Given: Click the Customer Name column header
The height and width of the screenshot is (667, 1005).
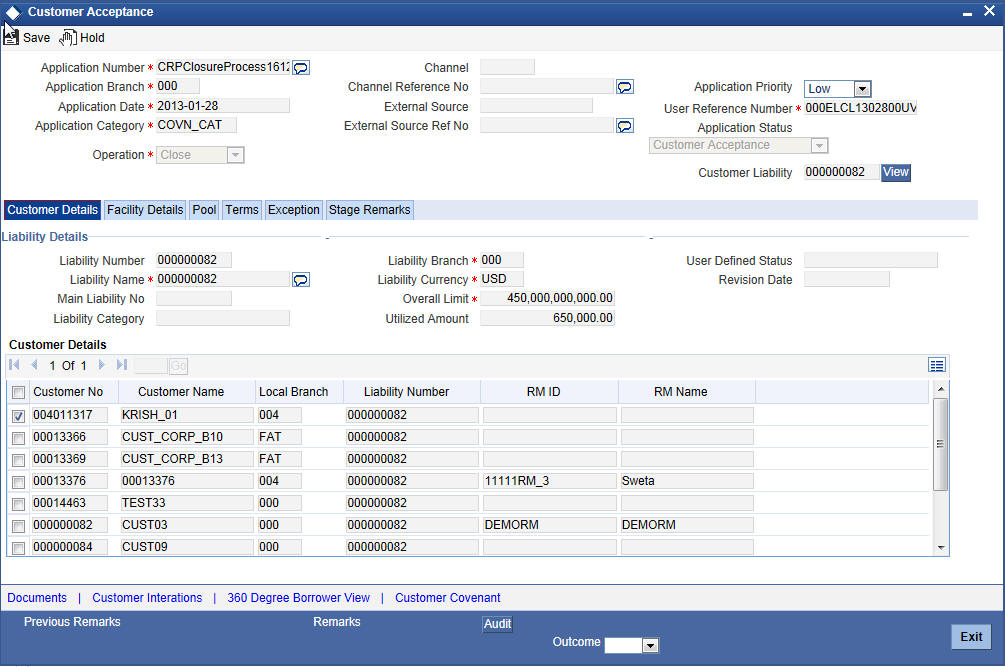Looking at the screenshot, I should [x=181, y=392].
